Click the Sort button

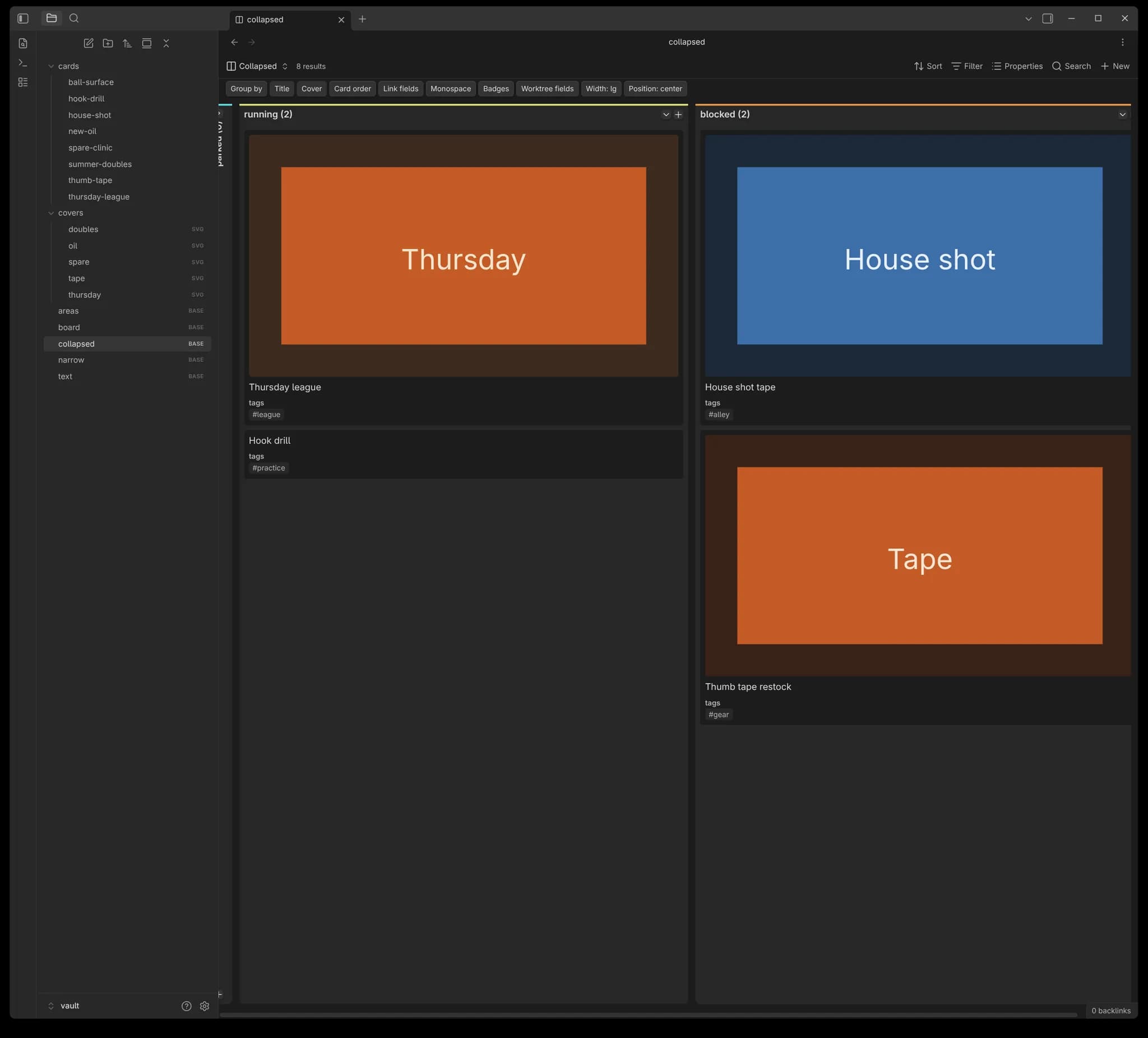(x=928, y=66)
